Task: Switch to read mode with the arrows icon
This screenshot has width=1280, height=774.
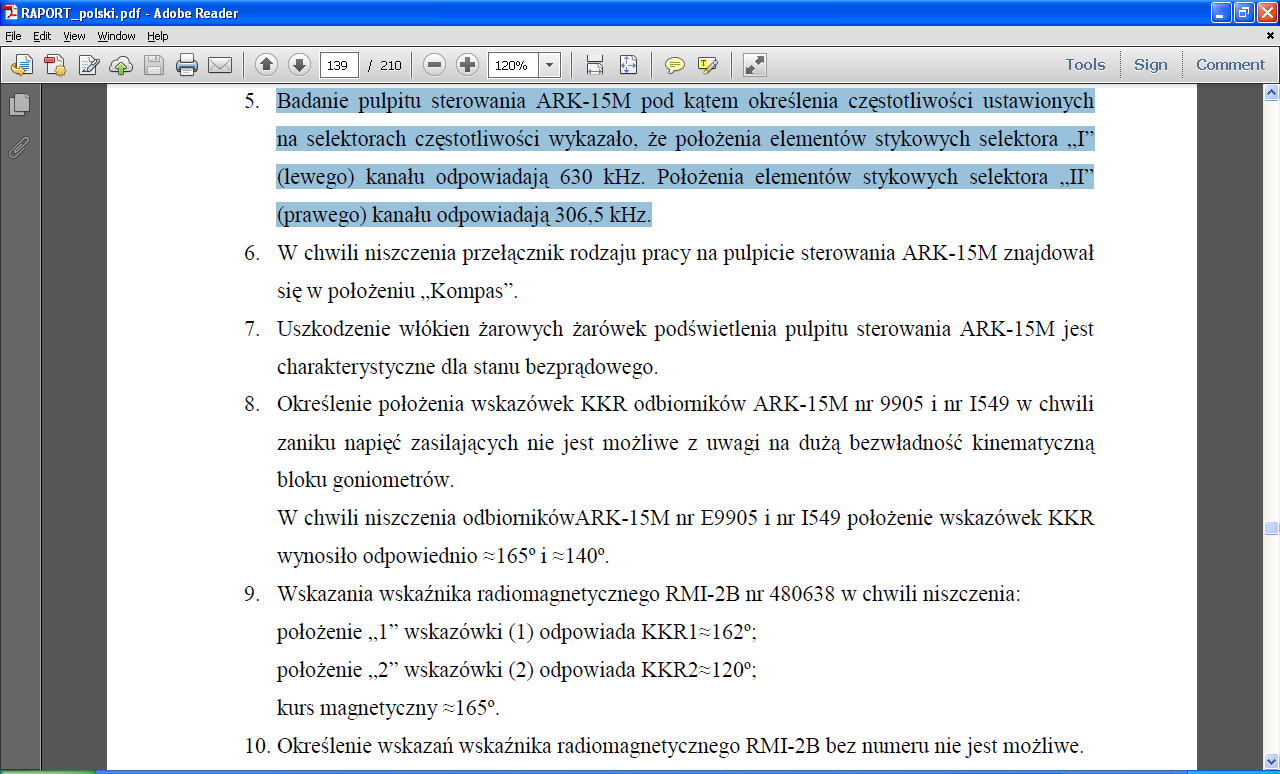Action: click(x=755, y=65)
